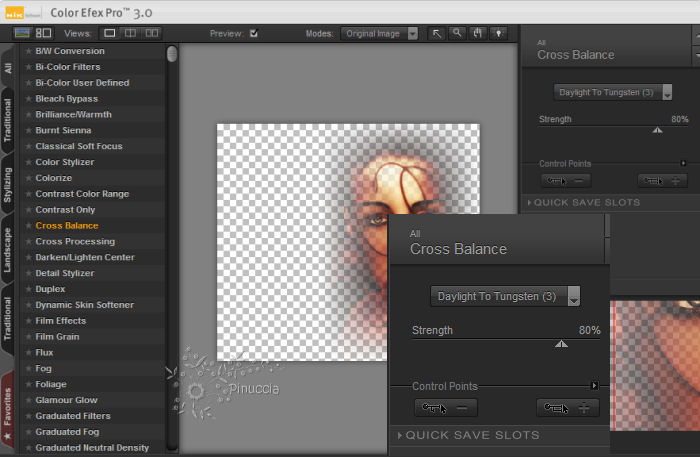
Task: Toggle favorite star for Burnt Sienna
Action: (29, 130)
